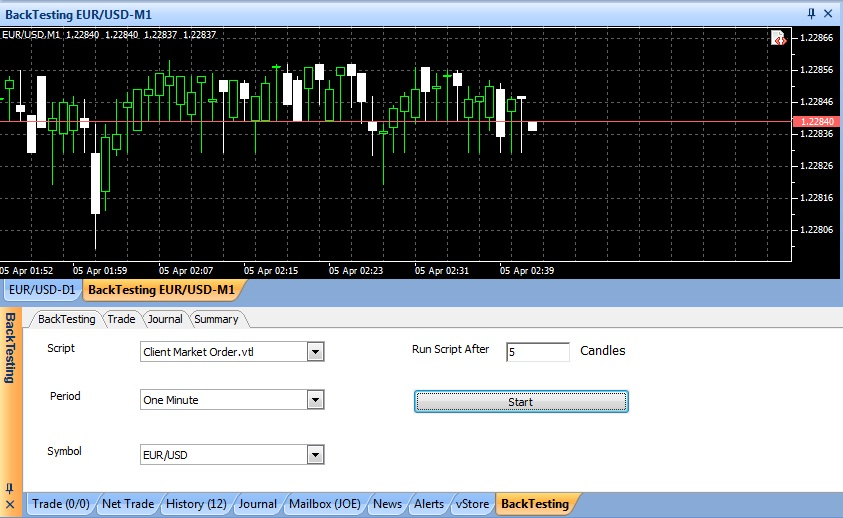The image size is (843, 518).
Task: Click the 05 Apr 01:59 time label
Action: [100, 271]
